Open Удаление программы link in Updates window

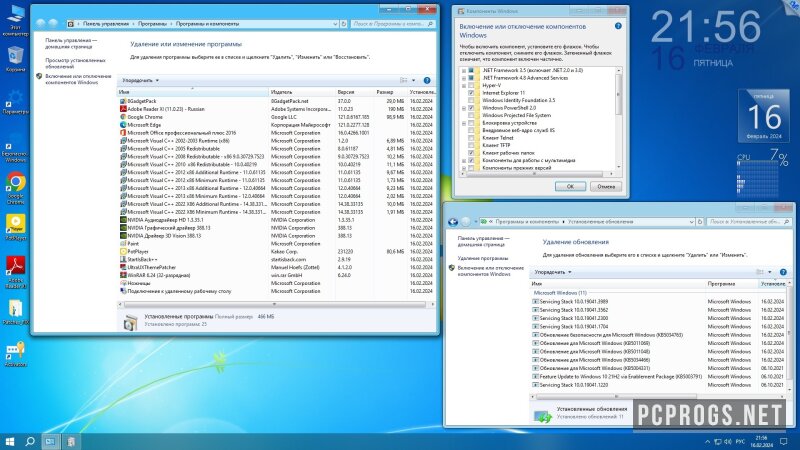(483, 258)
